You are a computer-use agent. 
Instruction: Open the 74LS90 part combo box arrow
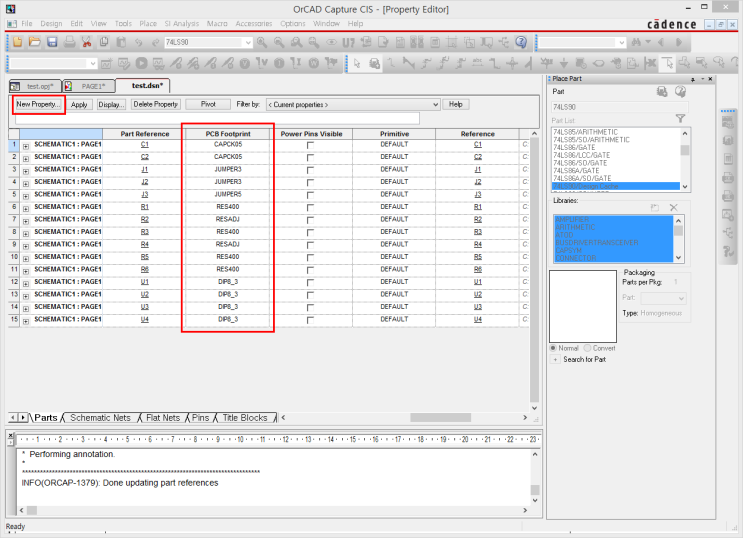point(248,43)
